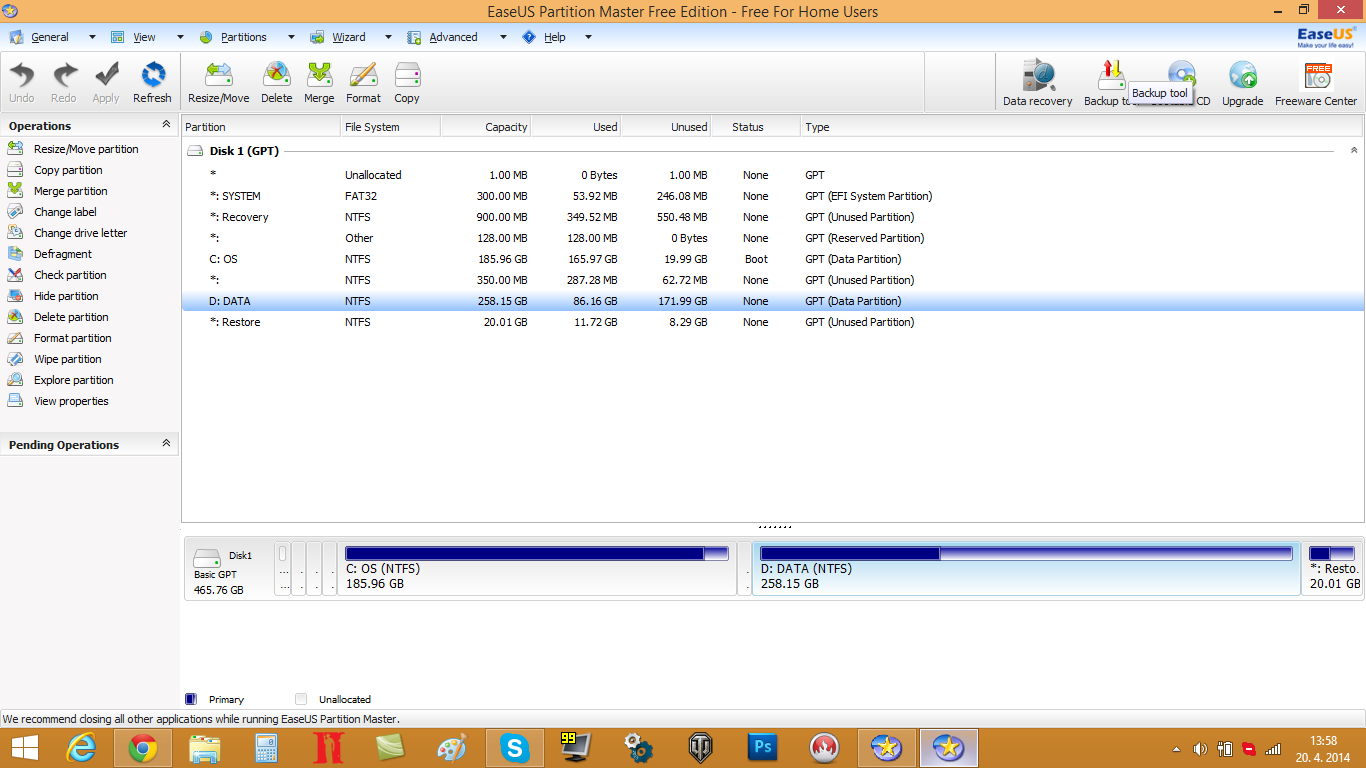
Task: Open the Advanced menu
Action: [x=453, y=37]
